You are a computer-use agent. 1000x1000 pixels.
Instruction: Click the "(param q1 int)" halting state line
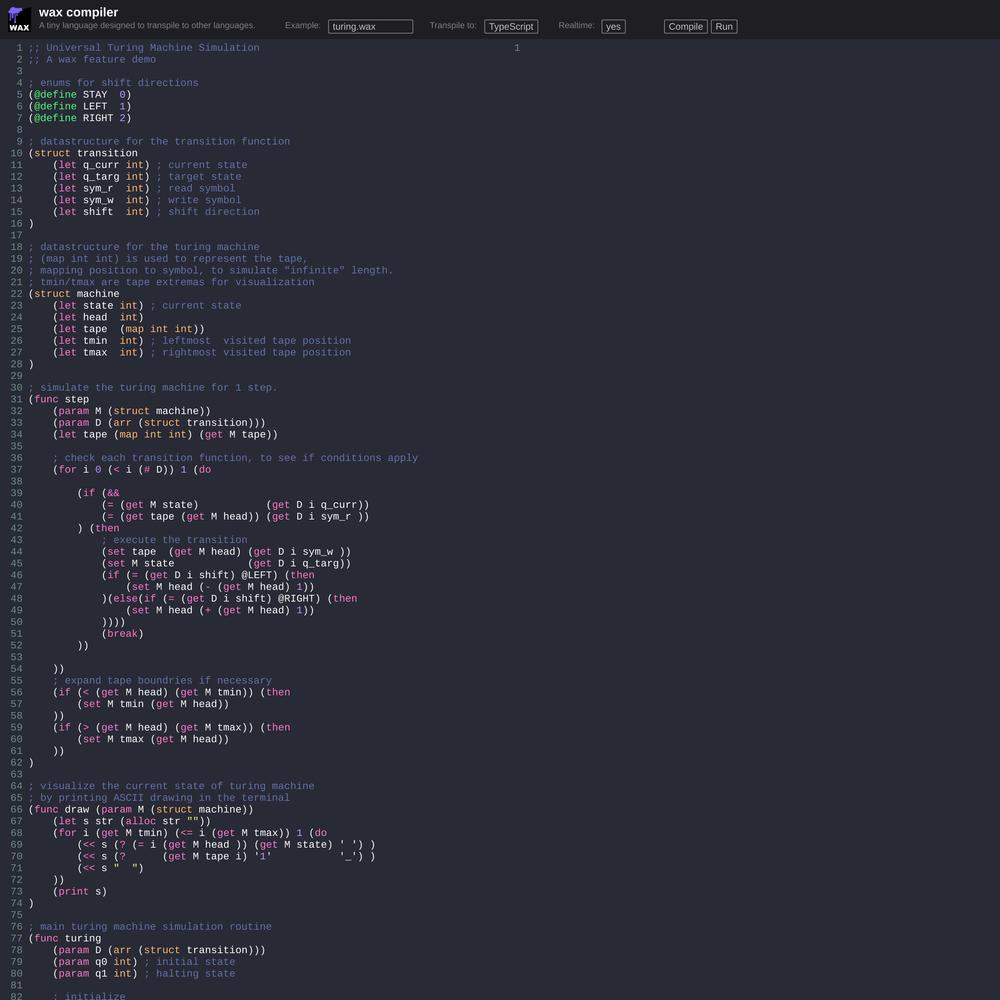[143, 974]
